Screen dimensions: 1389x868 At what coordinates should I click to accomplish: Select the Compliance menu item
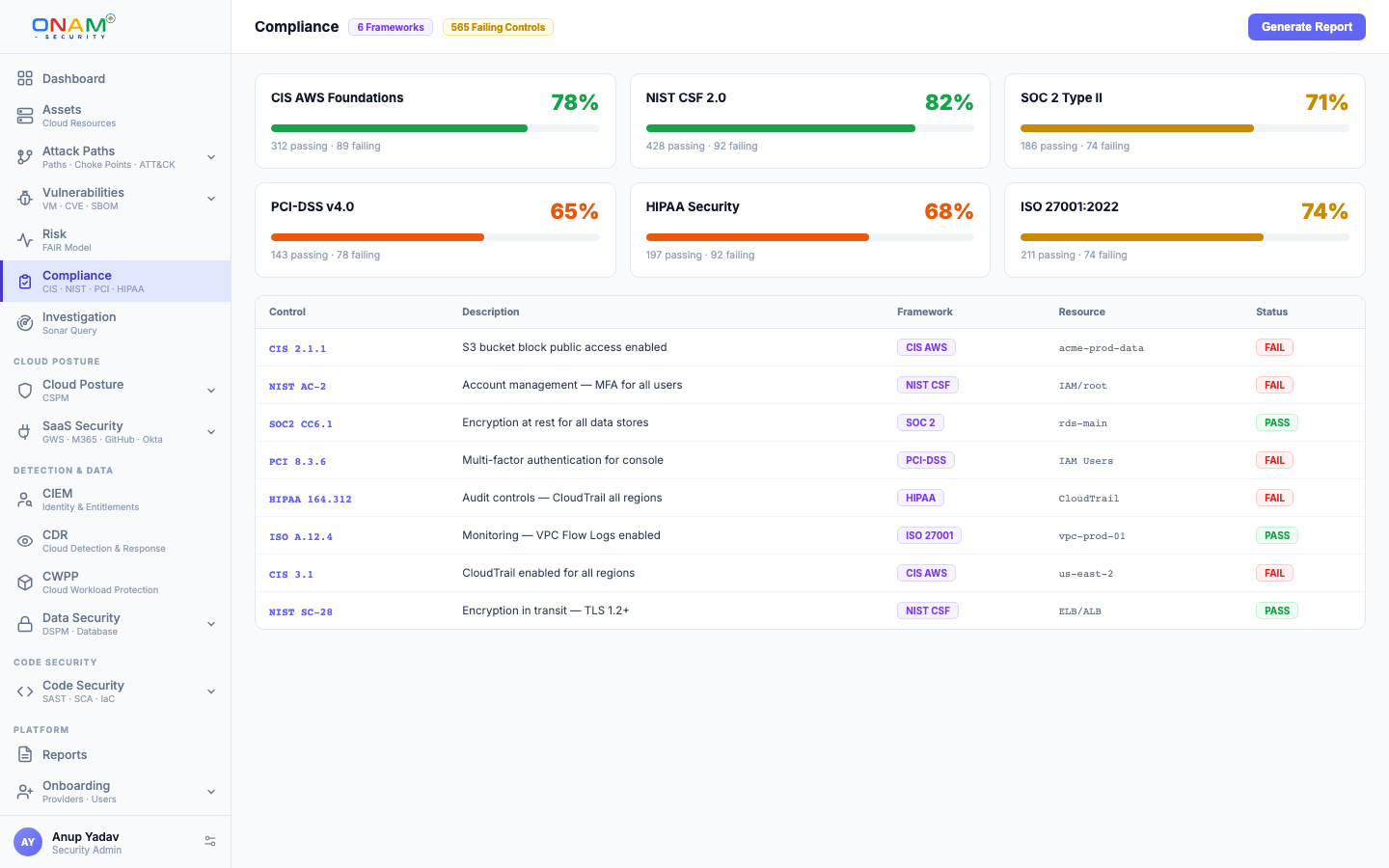pyautogui.click(x=116, y=282)
